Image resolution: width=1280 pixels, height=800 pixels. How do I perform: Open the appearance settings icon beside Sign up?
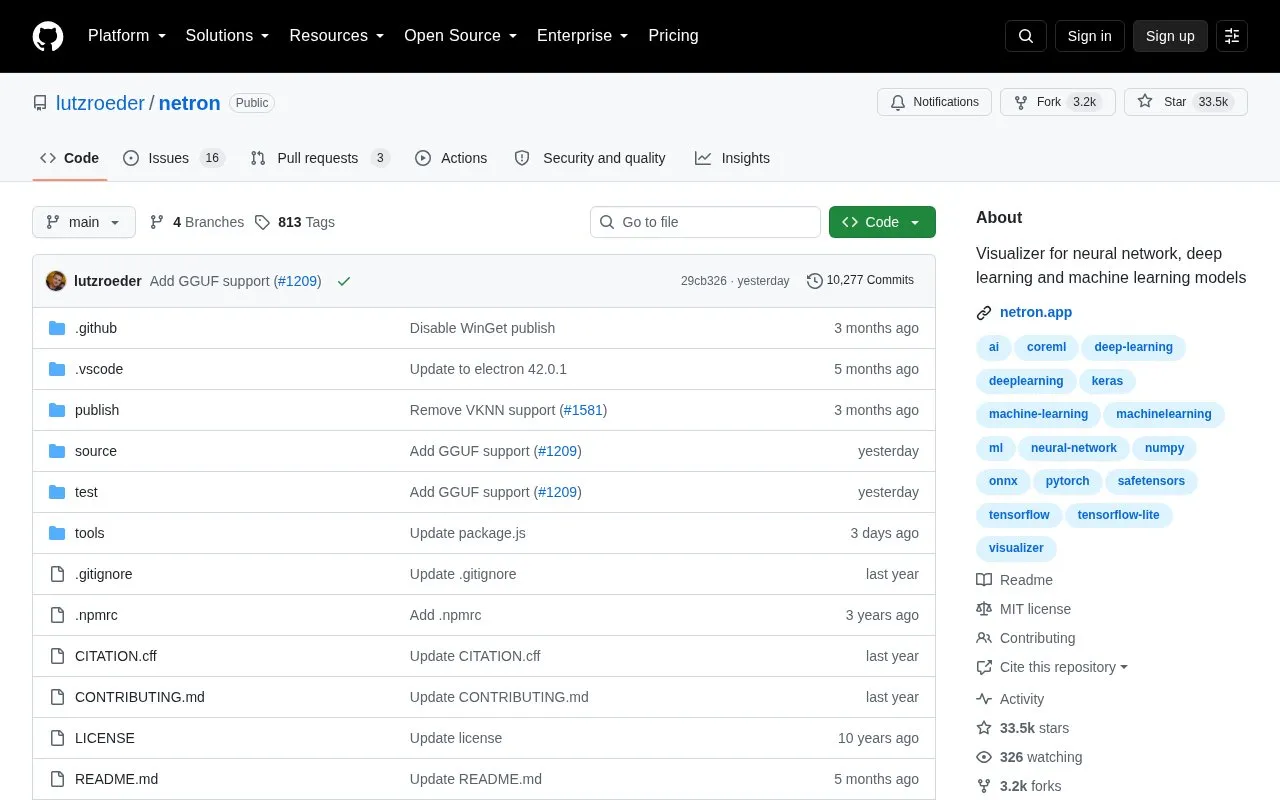tap(1232, 36)
